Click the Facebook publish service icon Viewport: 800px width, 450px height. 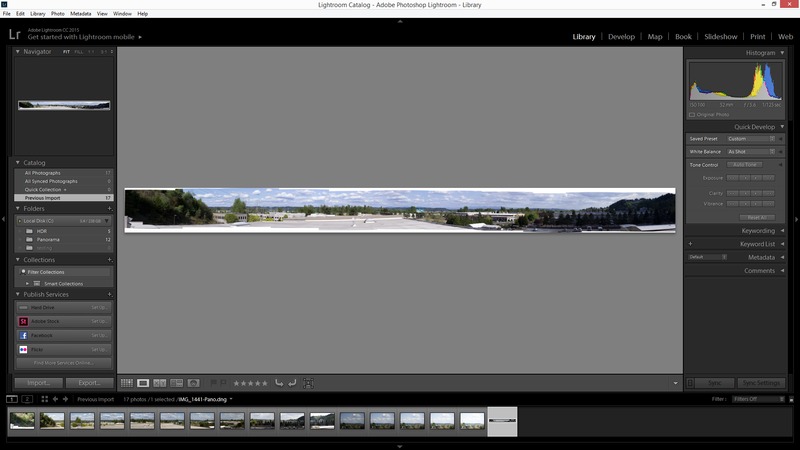(22, 335)
